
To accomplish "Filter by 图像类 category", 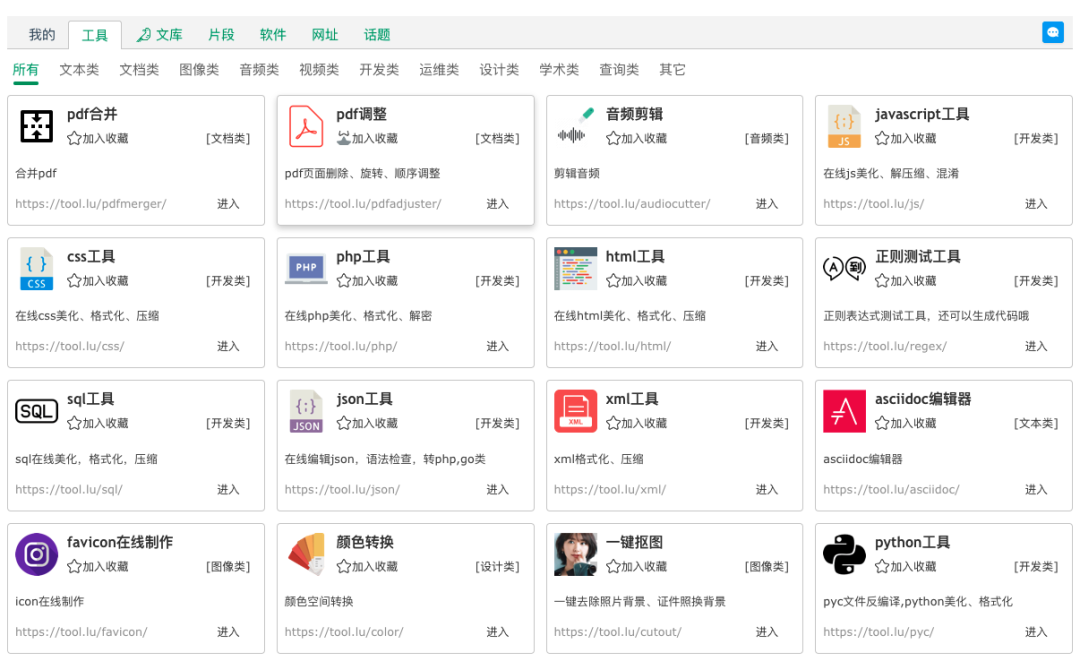I will pyautogui.click(x=199, y=70).
